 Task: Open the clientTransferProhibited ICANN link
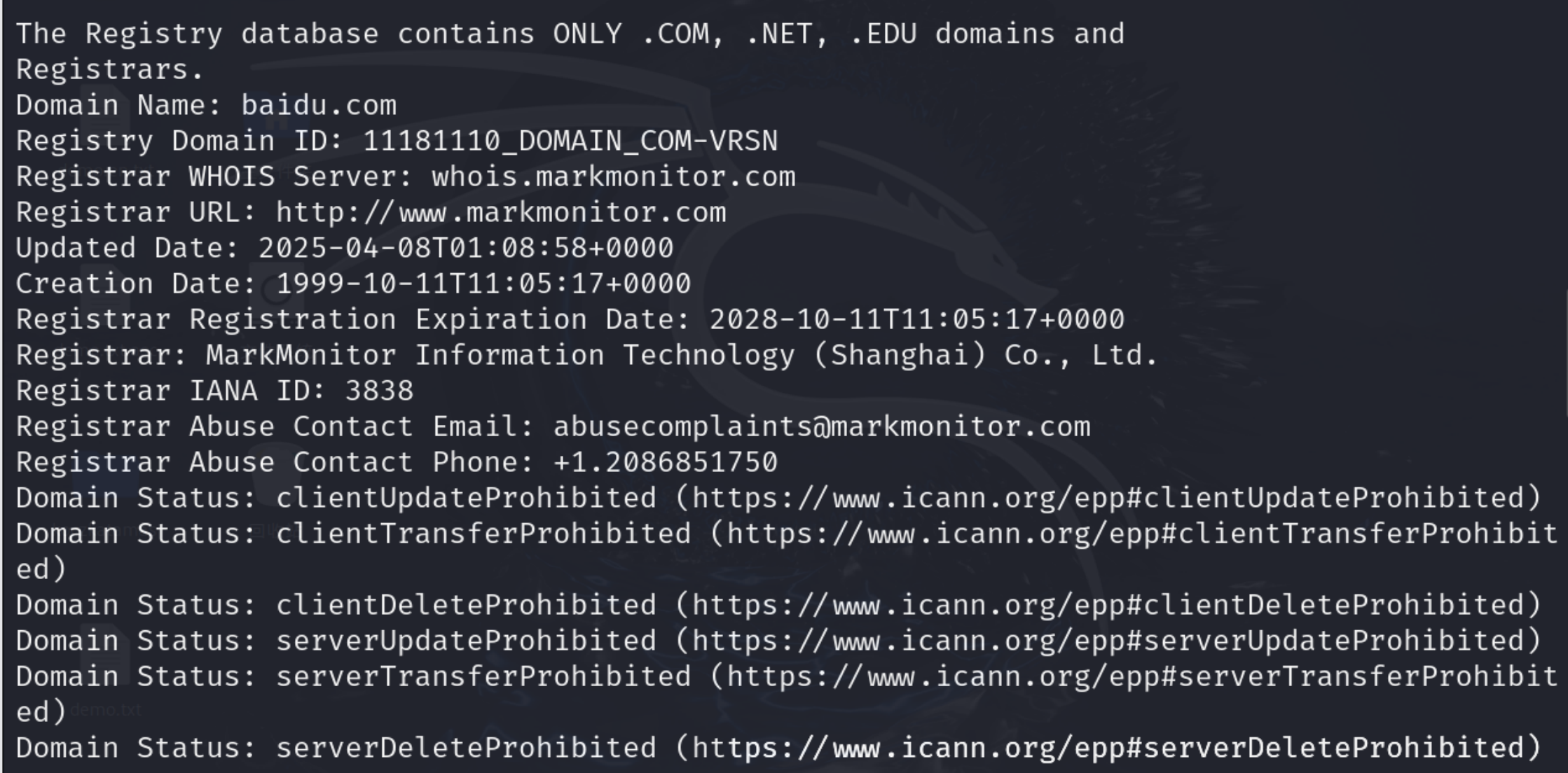1142,534
